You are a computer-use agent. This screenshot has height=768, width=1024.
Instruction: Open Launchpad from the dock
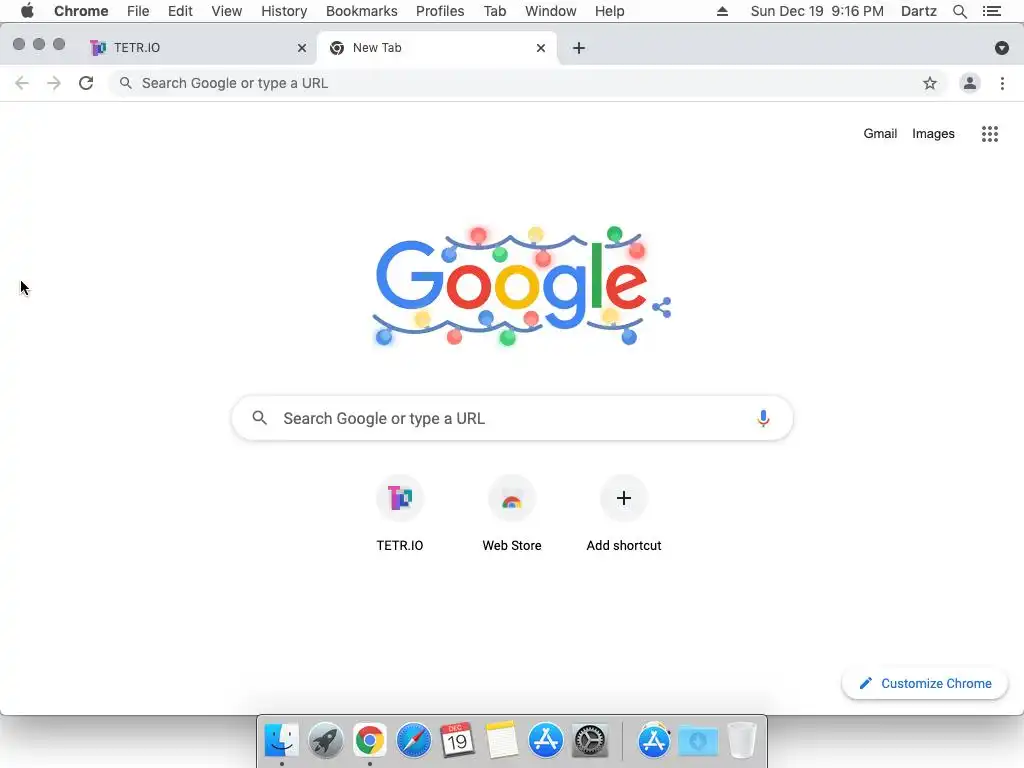click(325, 741)
